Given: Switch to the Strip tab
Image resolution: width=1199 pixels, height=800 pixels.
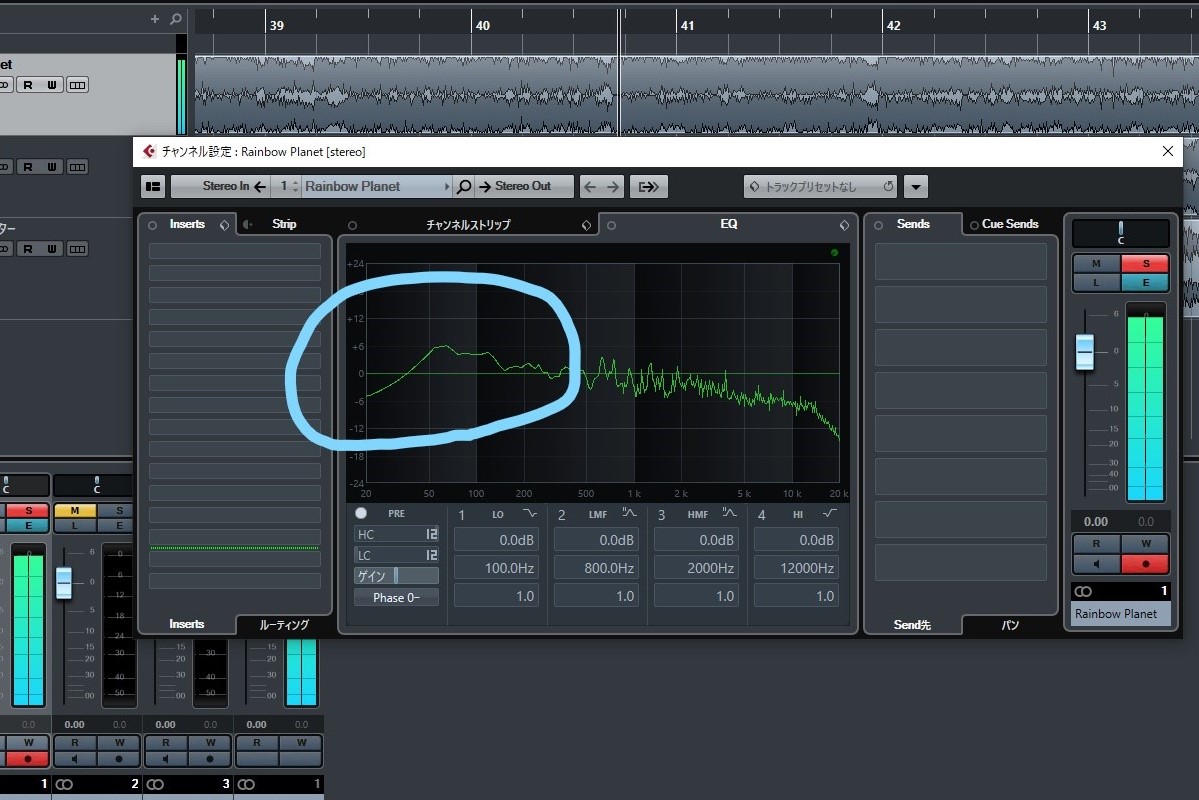Looking at the screenshot, I should [284, 224].
